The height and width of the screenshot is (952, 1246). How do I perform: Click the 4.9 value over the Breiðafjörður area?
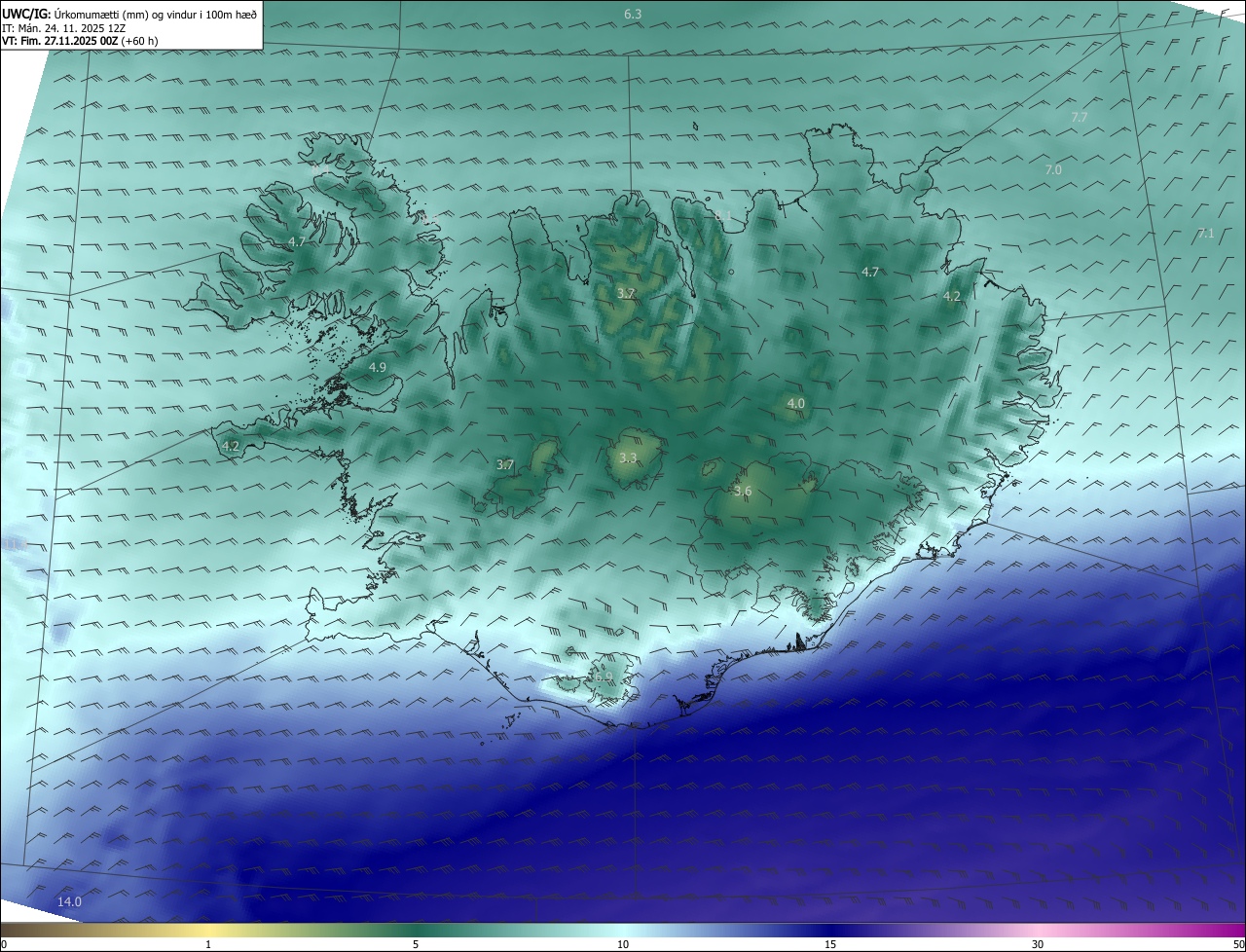(x=378, y=367)
